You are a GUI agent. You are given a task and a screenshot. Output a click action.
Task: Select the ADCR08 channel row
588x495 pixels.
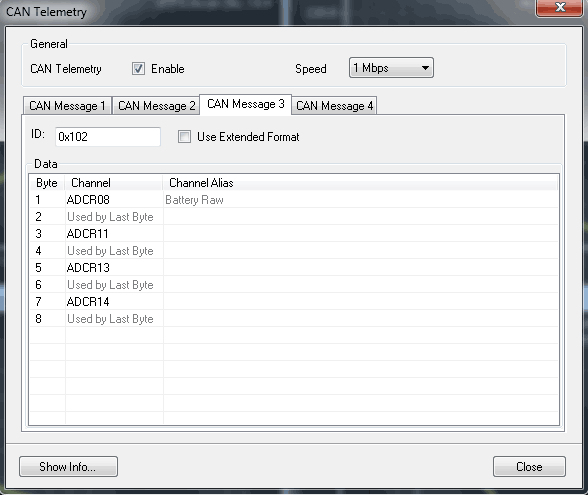point(294,200)
